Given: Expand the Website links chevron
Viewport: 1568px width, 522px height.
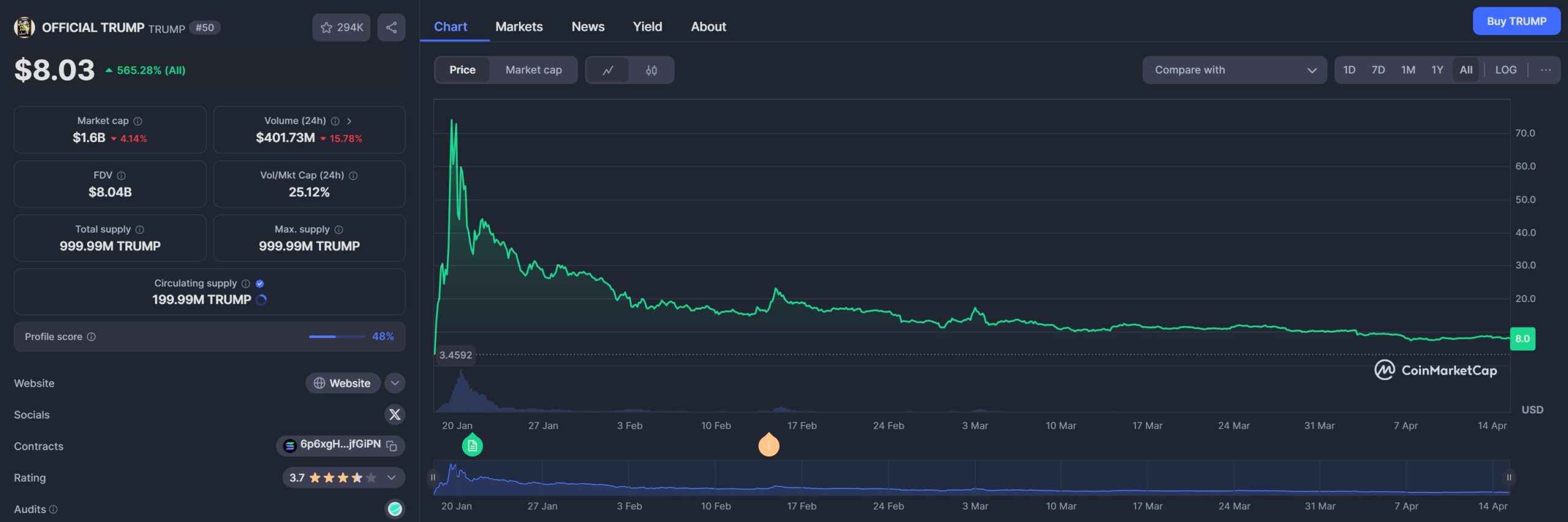Looking at the screenshot, I should pos(395,384).
